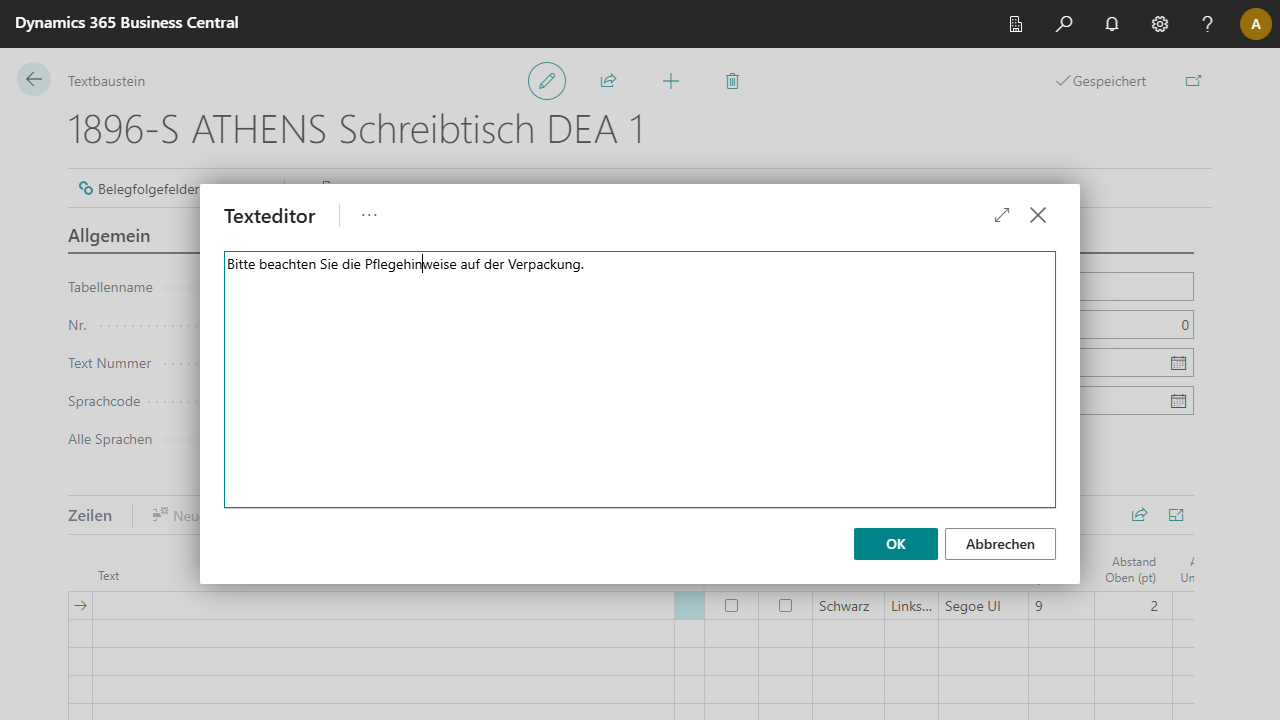Click the back arrow button
The height and width of the screenshot is (720, 1280).
[x=34, y=80]
